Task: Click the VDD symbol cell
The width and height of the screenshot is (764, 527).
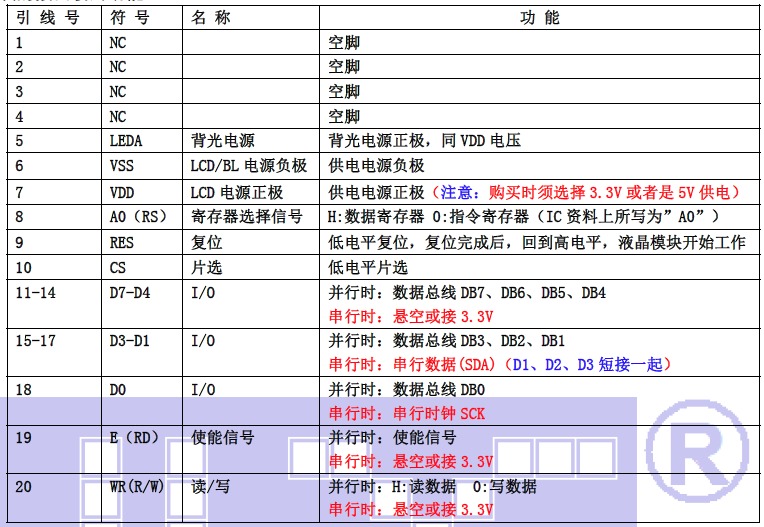Action: 121,192
